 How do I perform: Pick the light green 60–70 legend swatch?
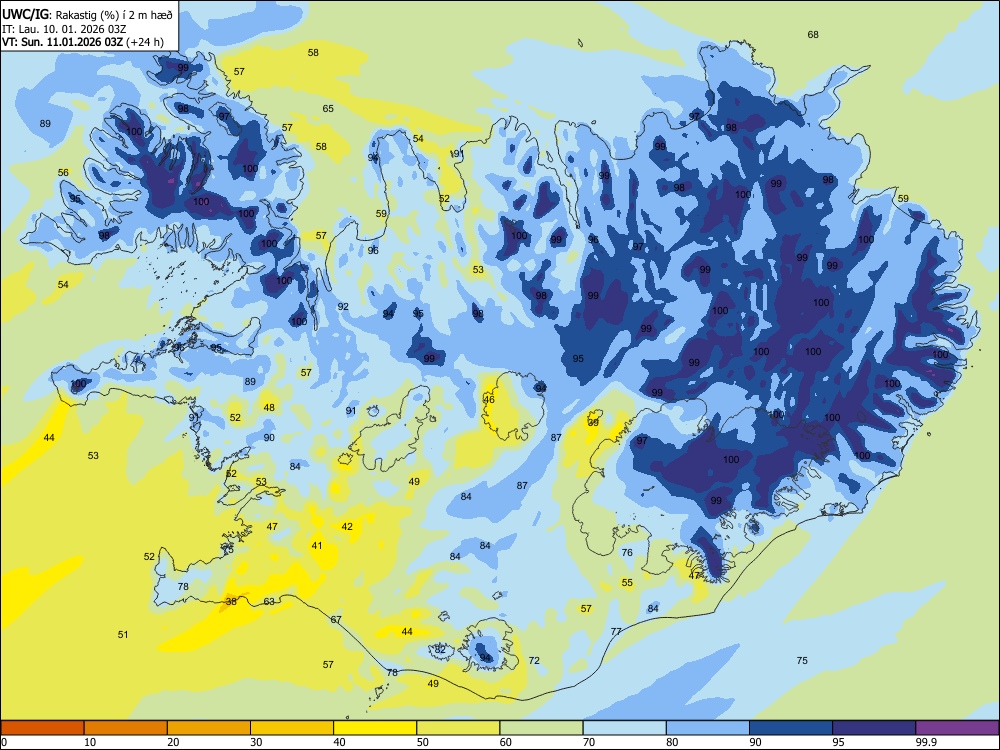(x=541, y=728)
